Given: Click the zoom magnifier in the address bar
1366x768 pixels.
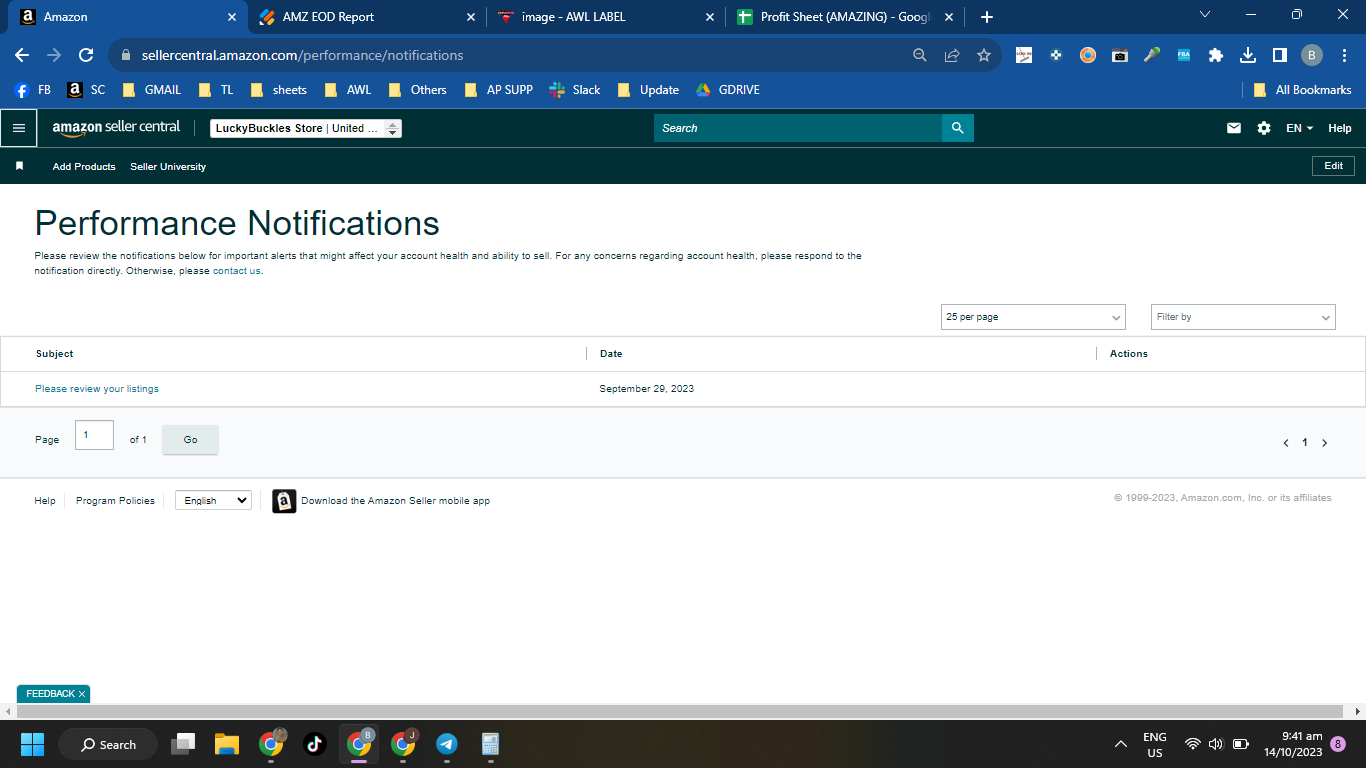Looking at the screenshot, I should 920,56.
